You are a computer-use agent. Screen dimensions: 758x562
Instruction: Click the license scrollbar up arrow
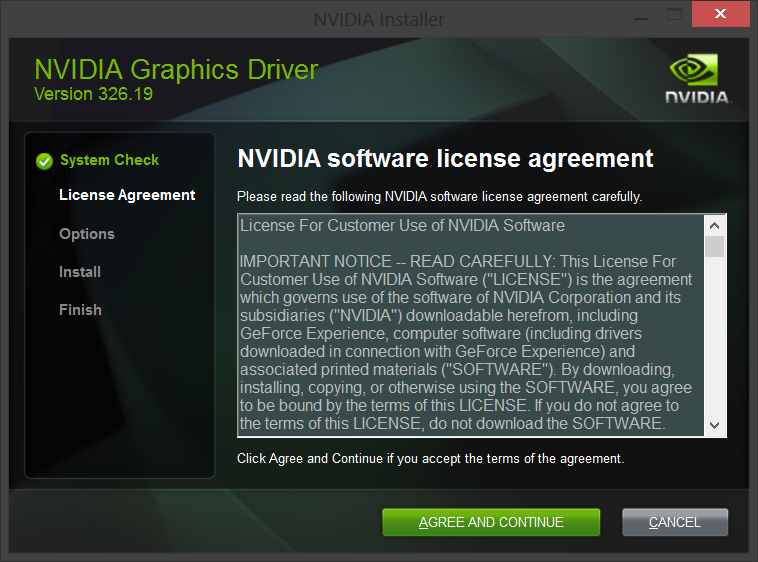click(714, 226)
